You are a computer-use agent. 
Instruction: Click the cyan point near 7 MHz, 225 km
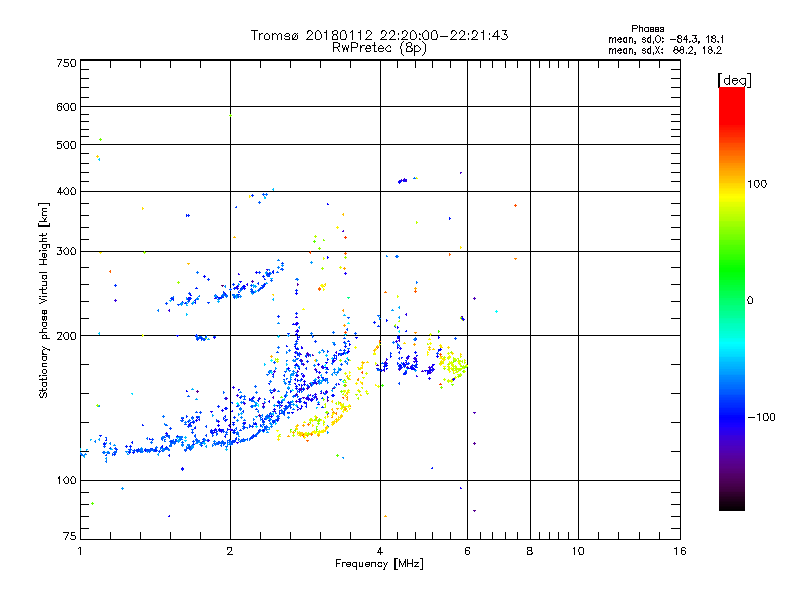tap(496, 311)
